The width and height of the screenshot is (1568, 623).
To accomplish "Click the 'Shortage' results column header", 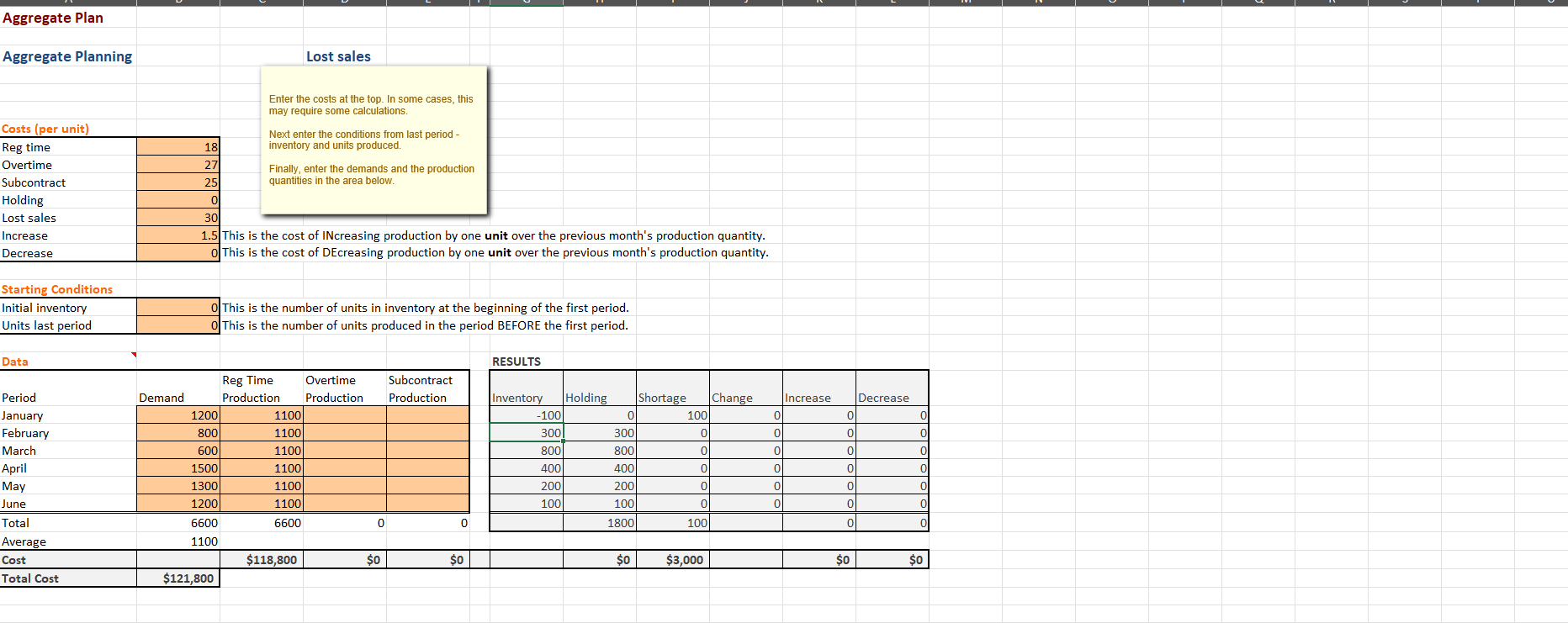I will 662,398.
